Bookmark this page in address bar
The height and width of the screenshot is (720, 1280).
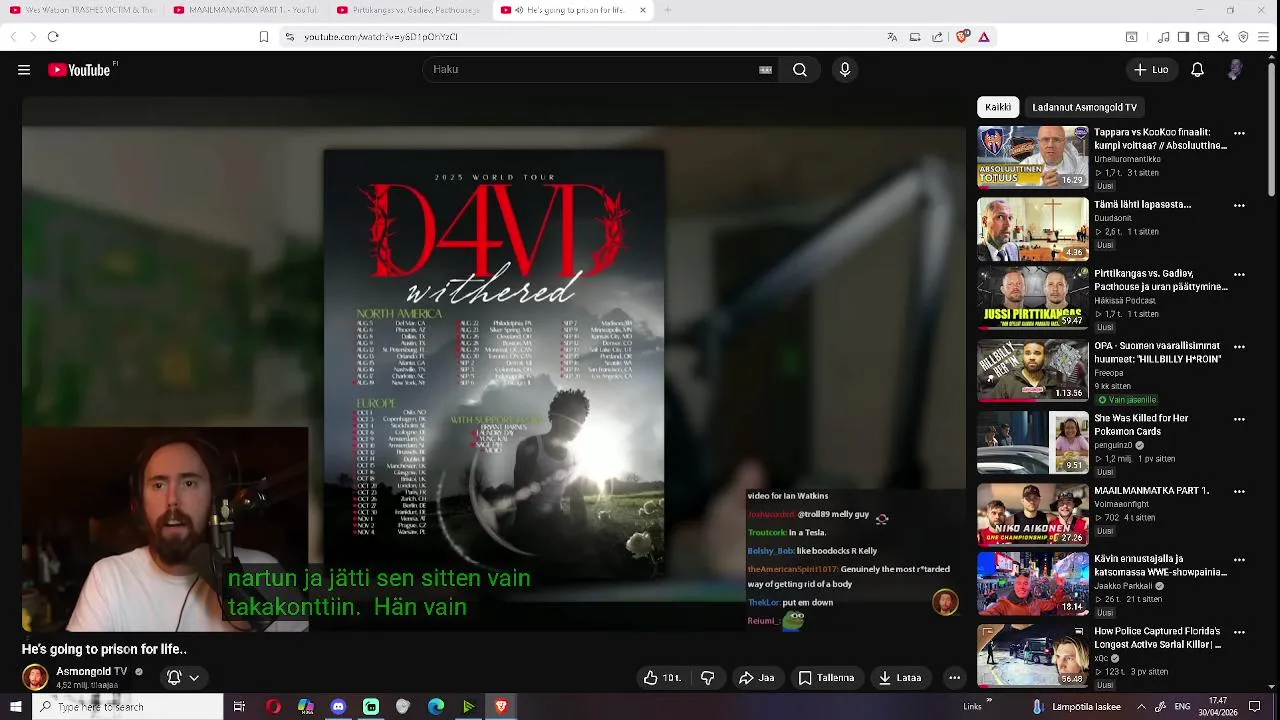[264, 37]
